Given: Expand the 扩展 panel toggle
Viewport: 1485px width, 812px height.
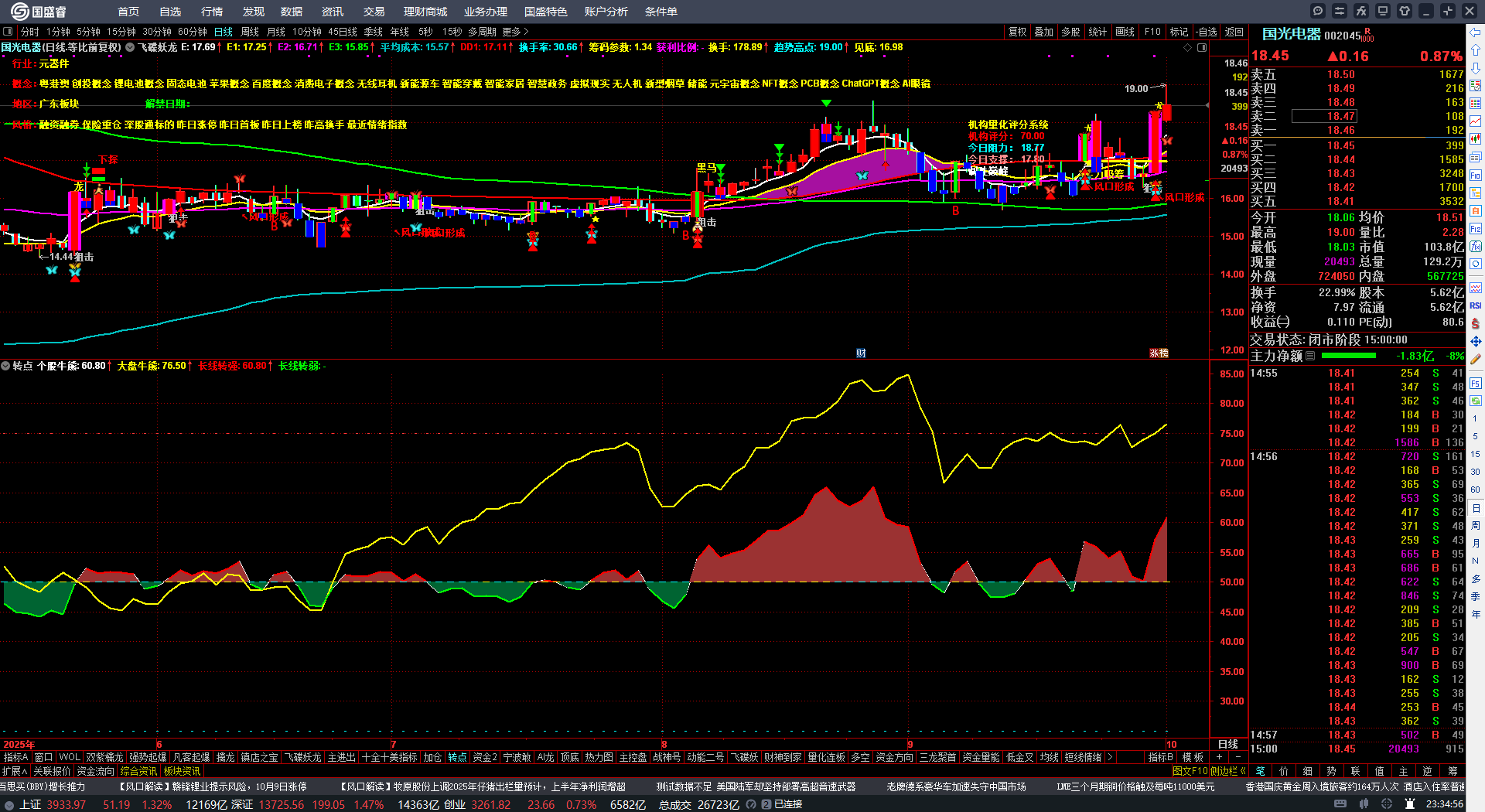Looking at the screenshot, I should [x=15, y=770].
